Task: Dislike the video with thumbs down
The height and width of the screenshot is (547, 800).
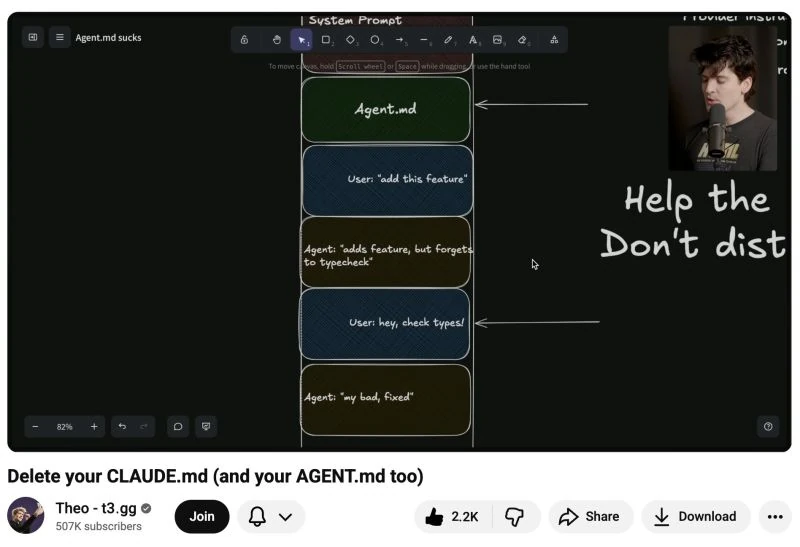Action: click(514, 516)
